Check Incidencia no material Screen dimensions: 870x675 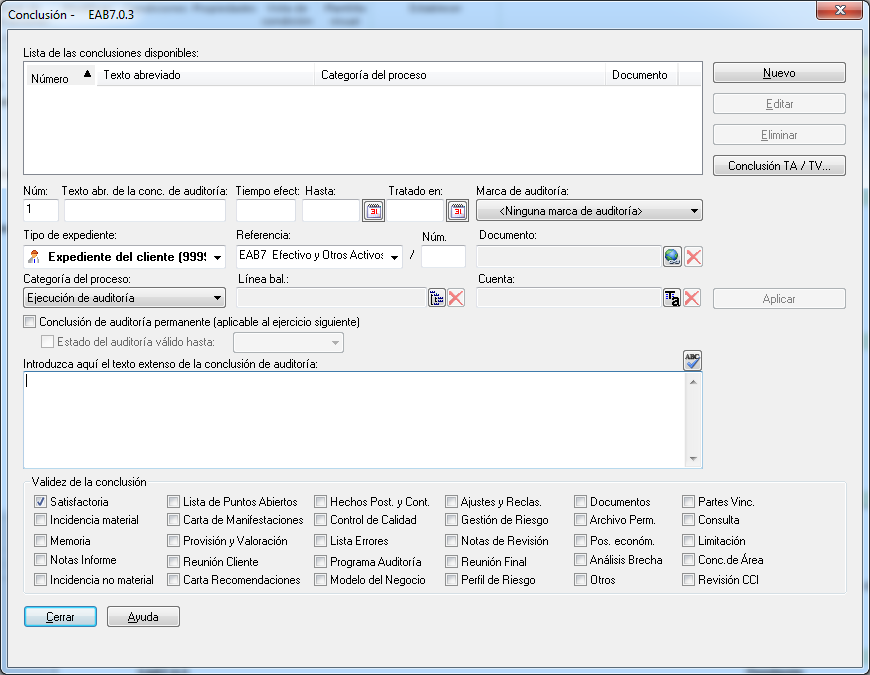pos(40,580)
